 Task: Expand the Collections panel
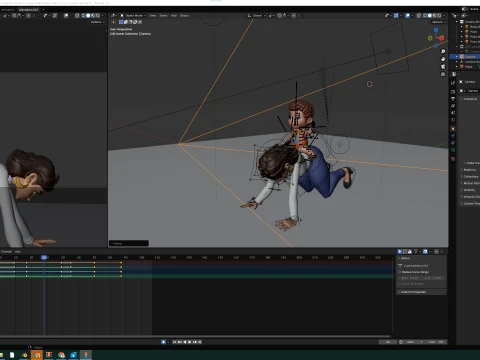pyautogui.click(x=469, y=176)
